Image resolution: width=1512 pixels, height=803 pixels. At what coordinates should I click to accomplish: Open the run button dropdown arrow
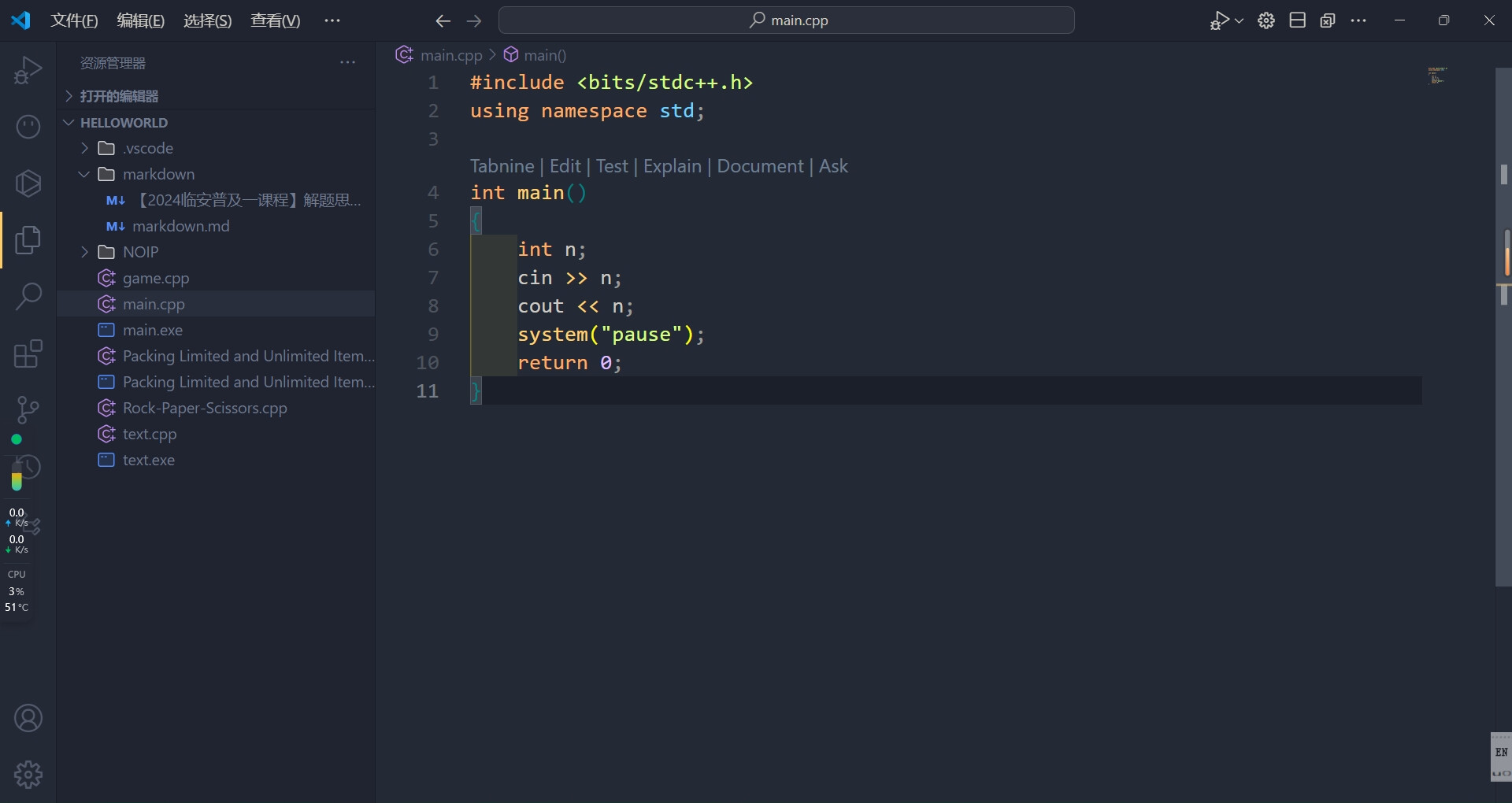pyautogui.click(x=1240, y=21)
